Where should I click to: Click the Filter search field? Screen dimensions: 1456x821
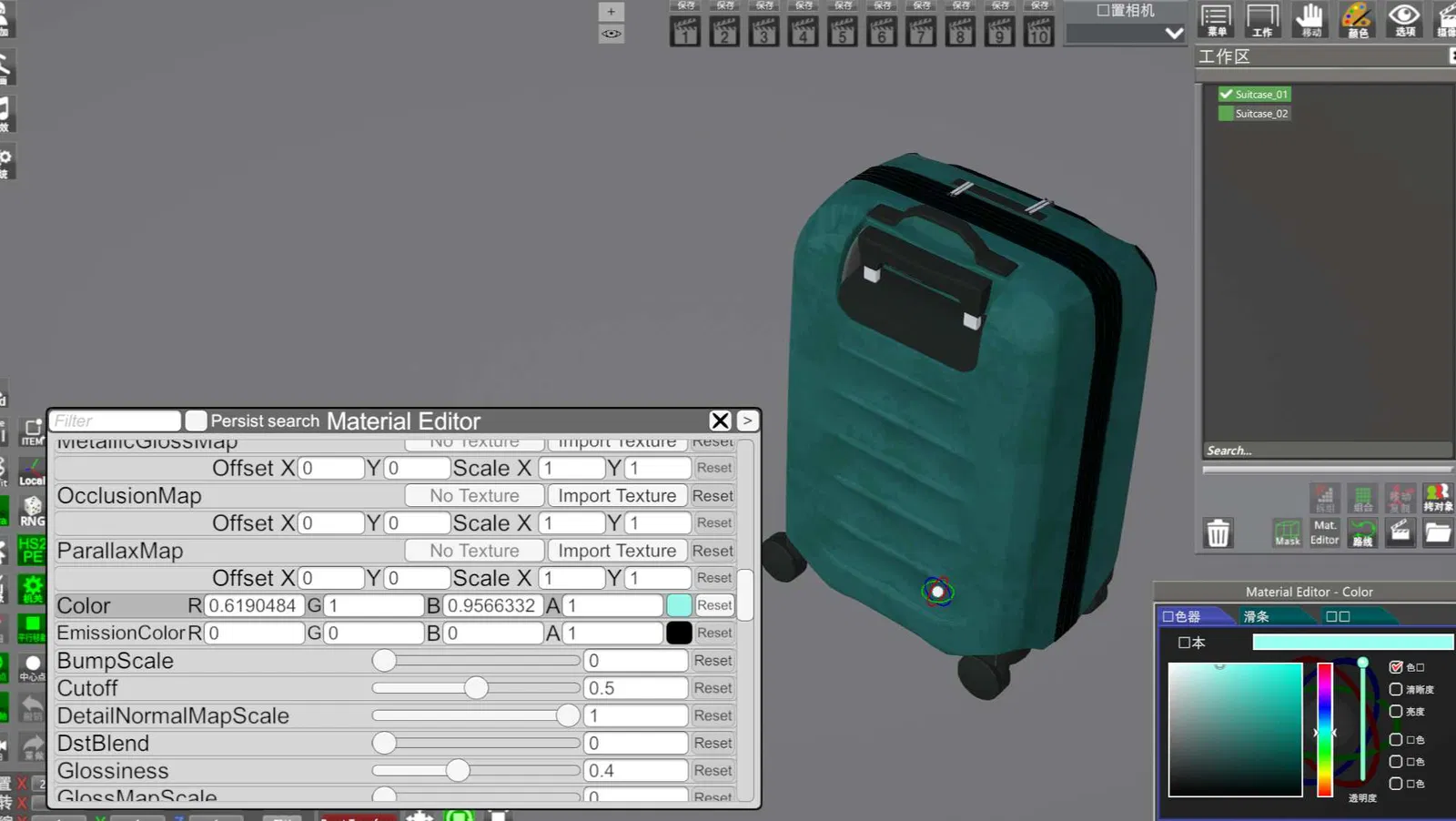click(116, 421)
